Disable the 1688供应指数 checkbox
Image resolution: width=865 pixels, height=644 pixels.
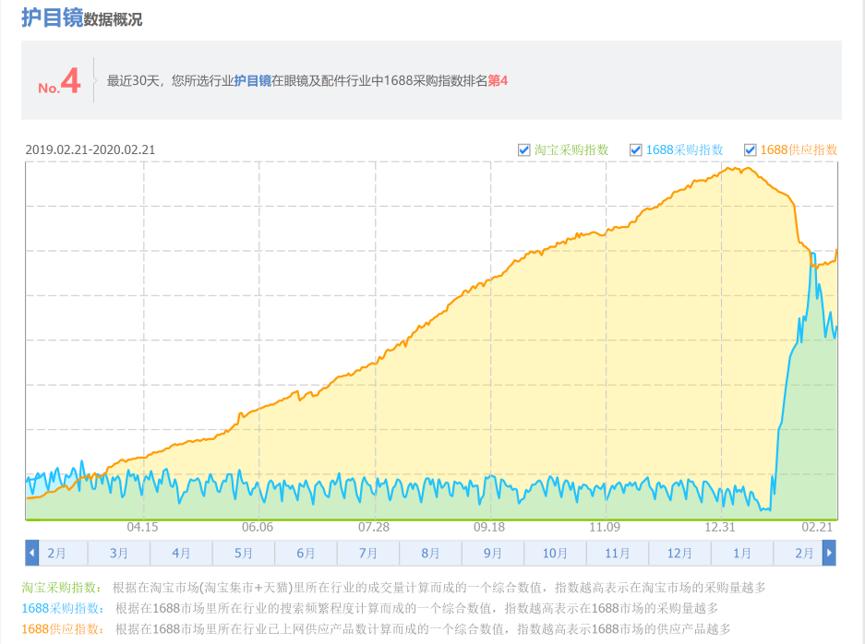tap(750, 150)
